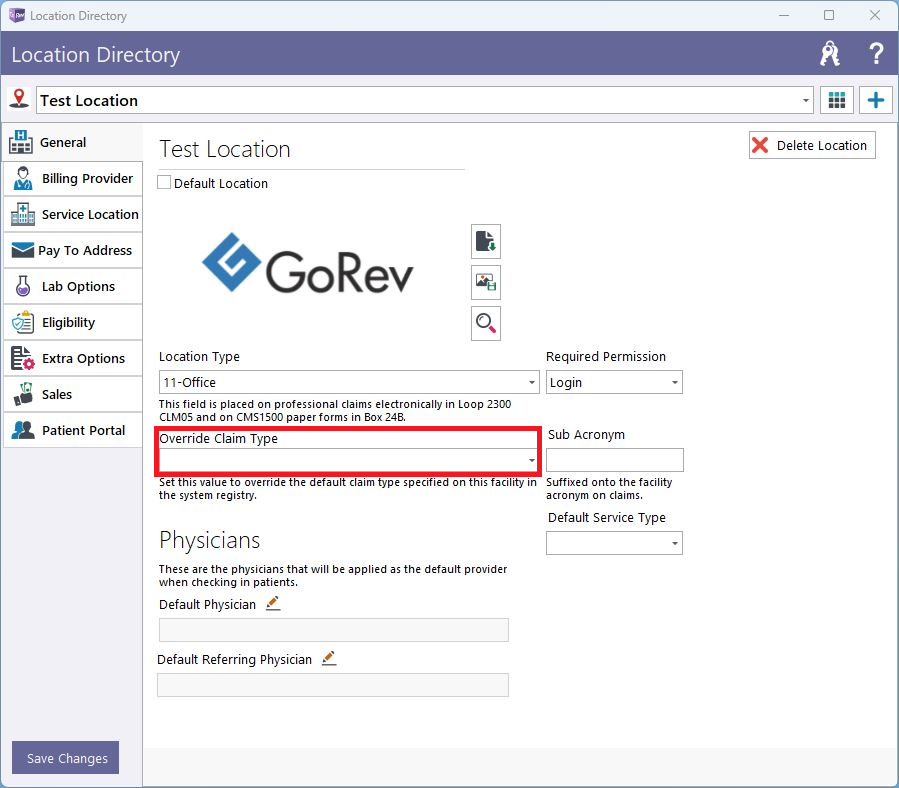
Task: Edit Default Physician with pencil icon
Action: tap(273, 603)
